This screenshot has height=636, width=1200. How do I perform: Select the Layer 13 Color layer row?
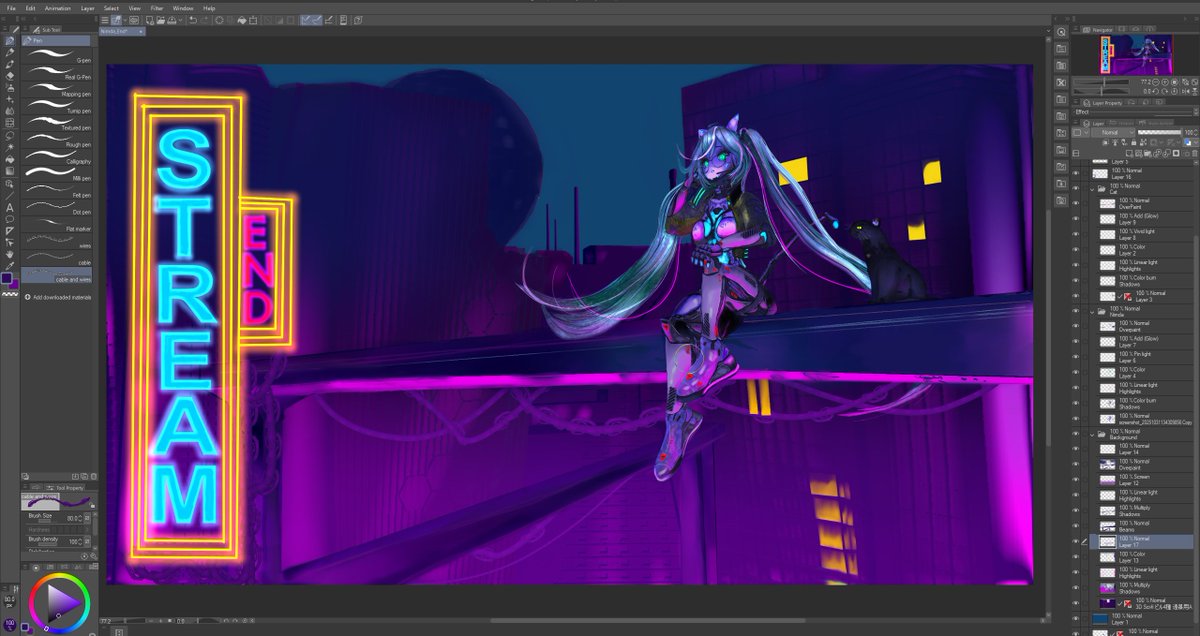tap(1143, 556)
